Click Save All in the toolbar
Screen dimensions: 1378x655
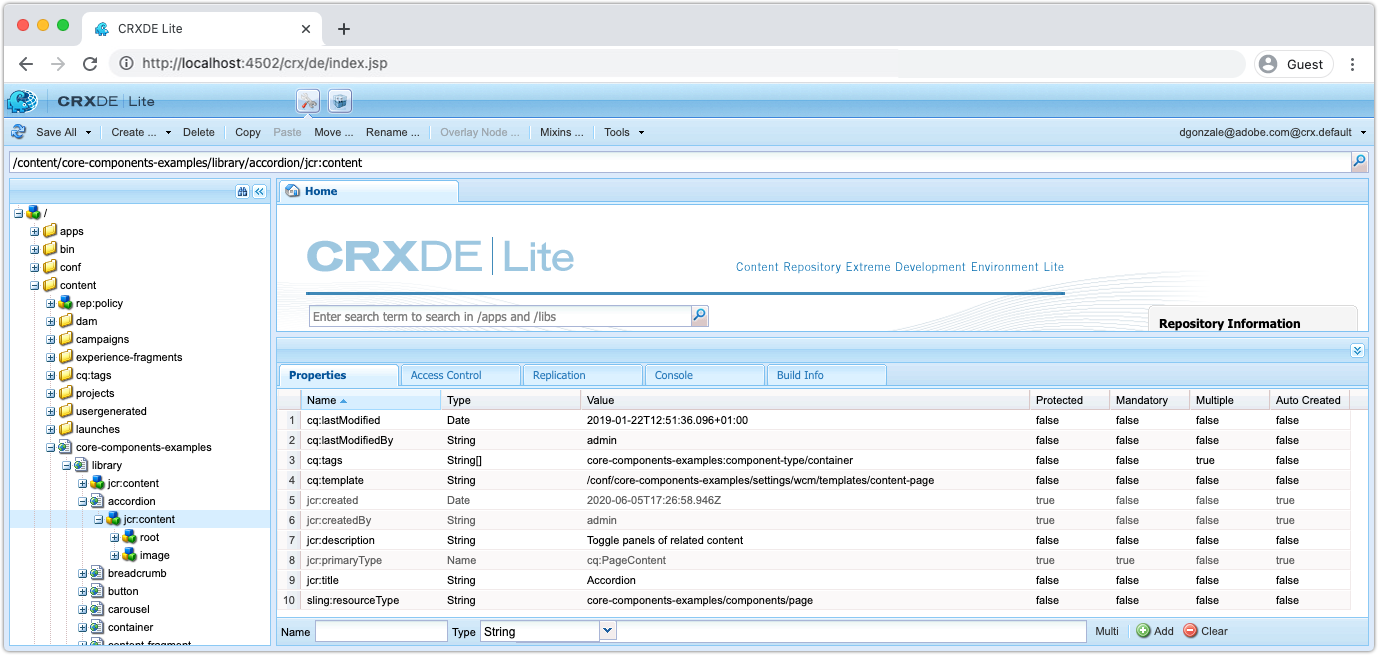(x=56, y=132)
